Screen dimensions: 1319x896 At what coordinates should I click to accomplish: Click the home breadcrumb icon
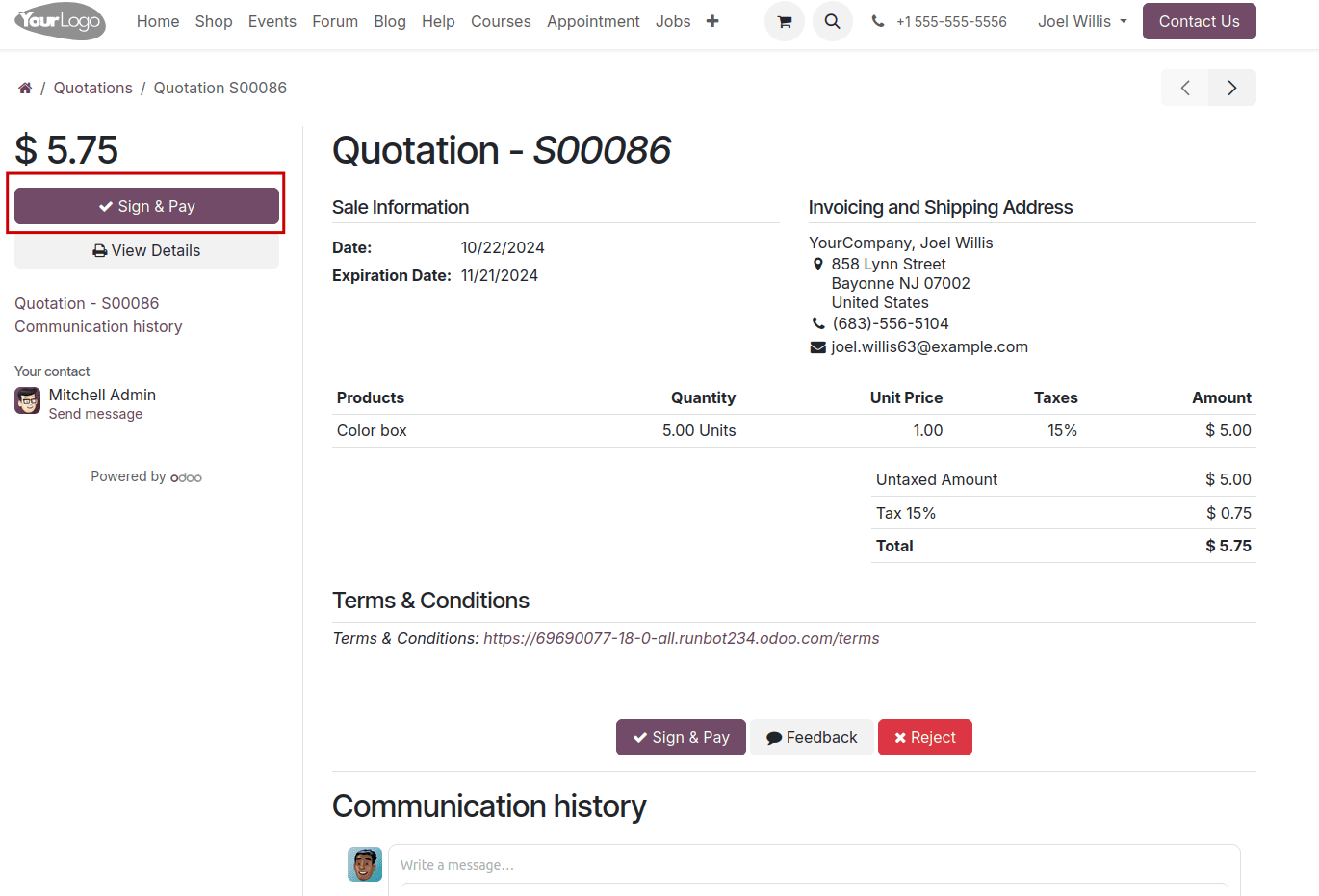click(25, 89)
